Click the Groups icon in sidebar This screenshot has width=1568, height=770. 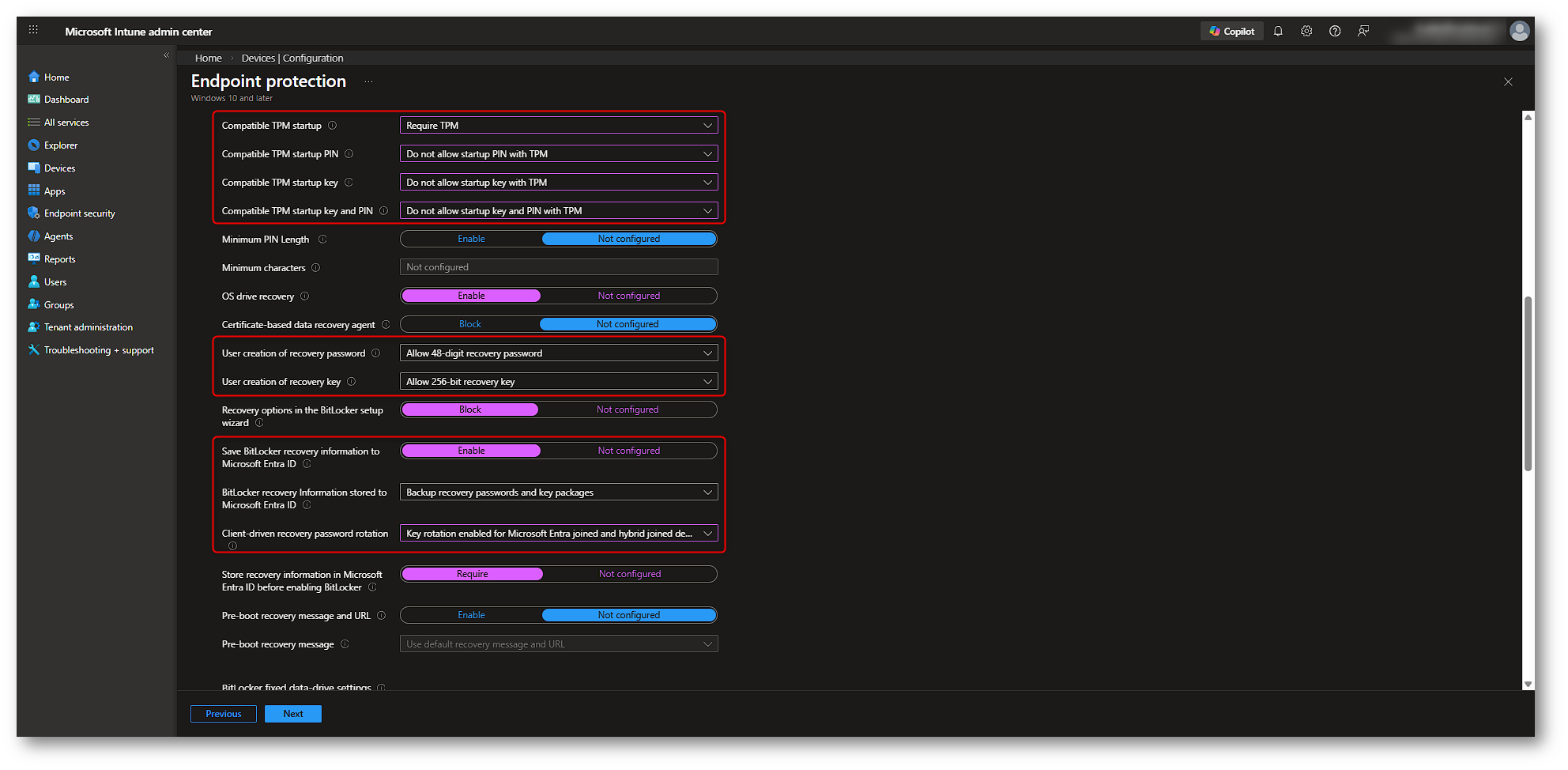[34, 304]
